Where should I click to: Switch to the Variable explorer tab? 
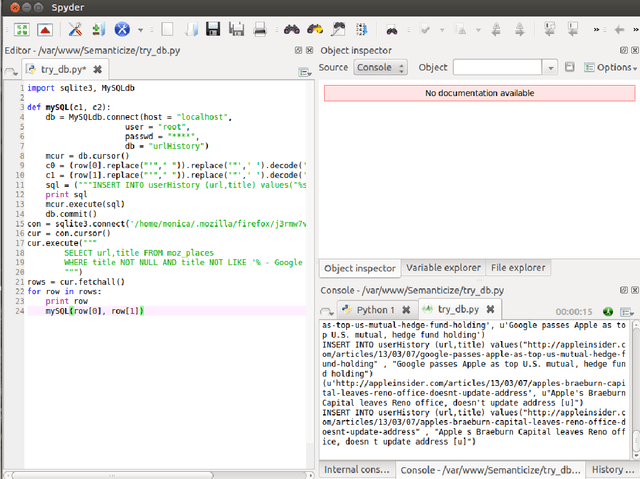[443, 268]
